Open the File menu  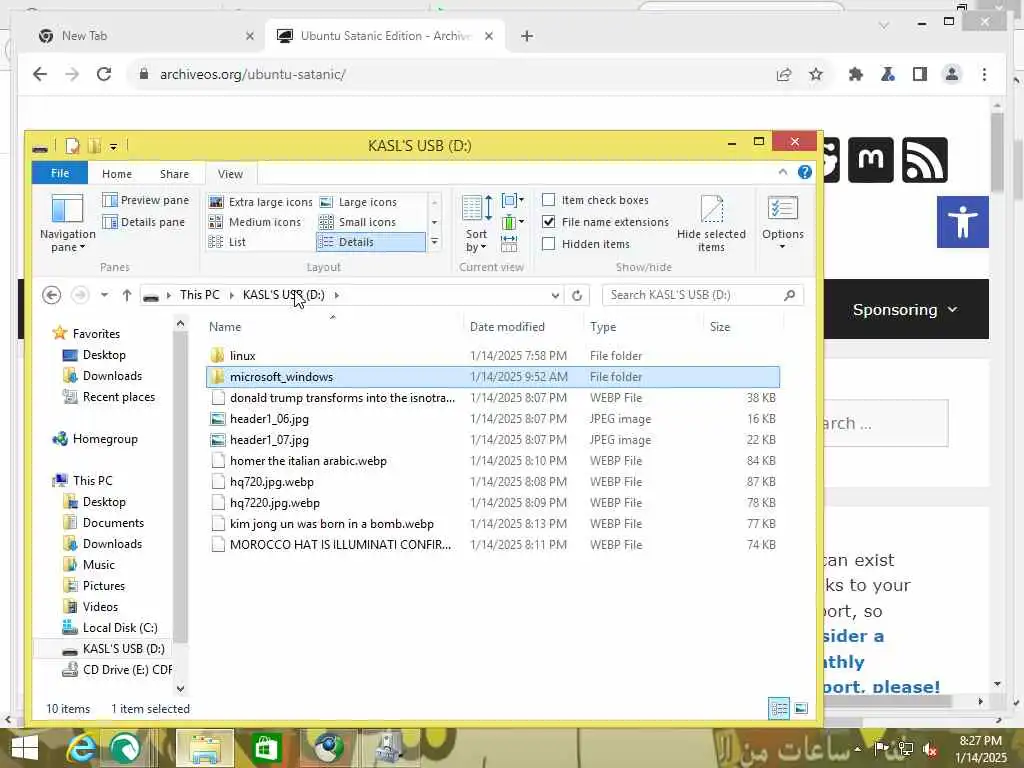pyautogui.click(x=59, y=173)
